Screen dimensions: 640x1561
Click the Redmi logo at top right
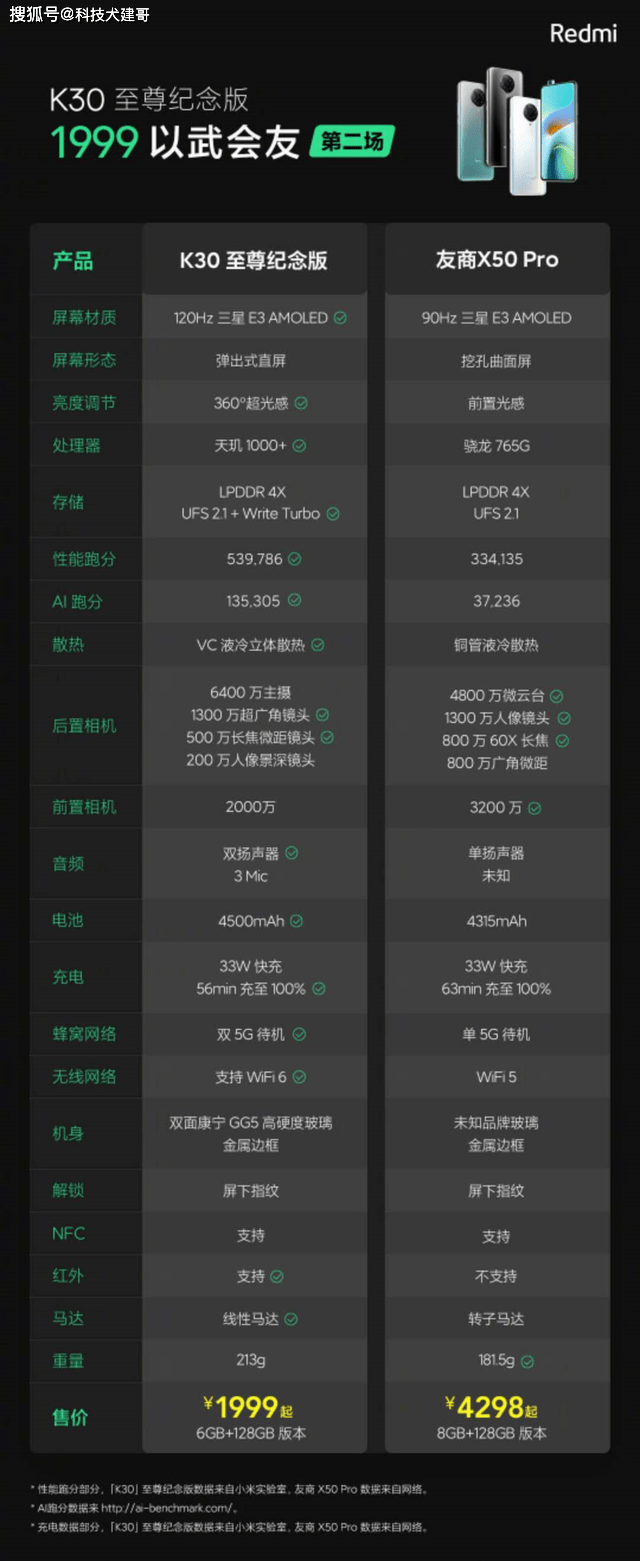coord(583,34)
